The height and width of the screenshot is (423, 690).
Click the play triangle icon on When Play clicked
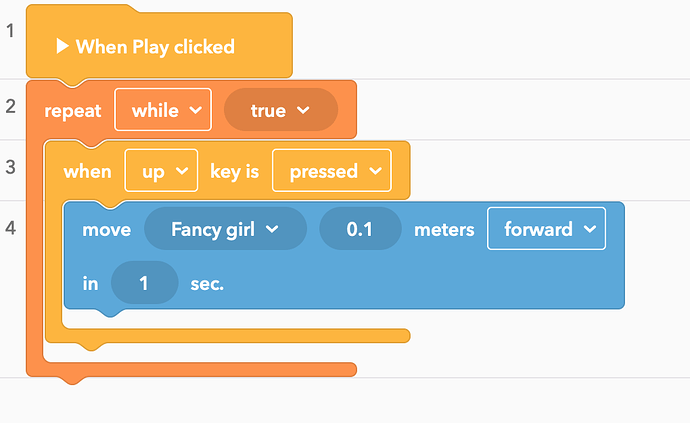62,46
